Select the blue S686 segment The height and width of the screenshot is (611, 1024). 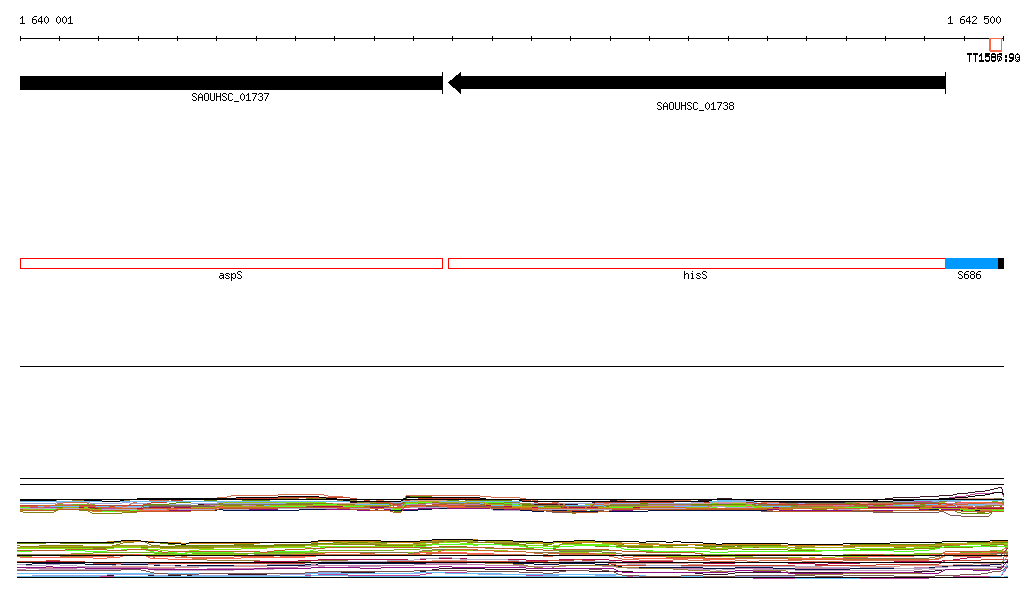(x=971, y=263)
